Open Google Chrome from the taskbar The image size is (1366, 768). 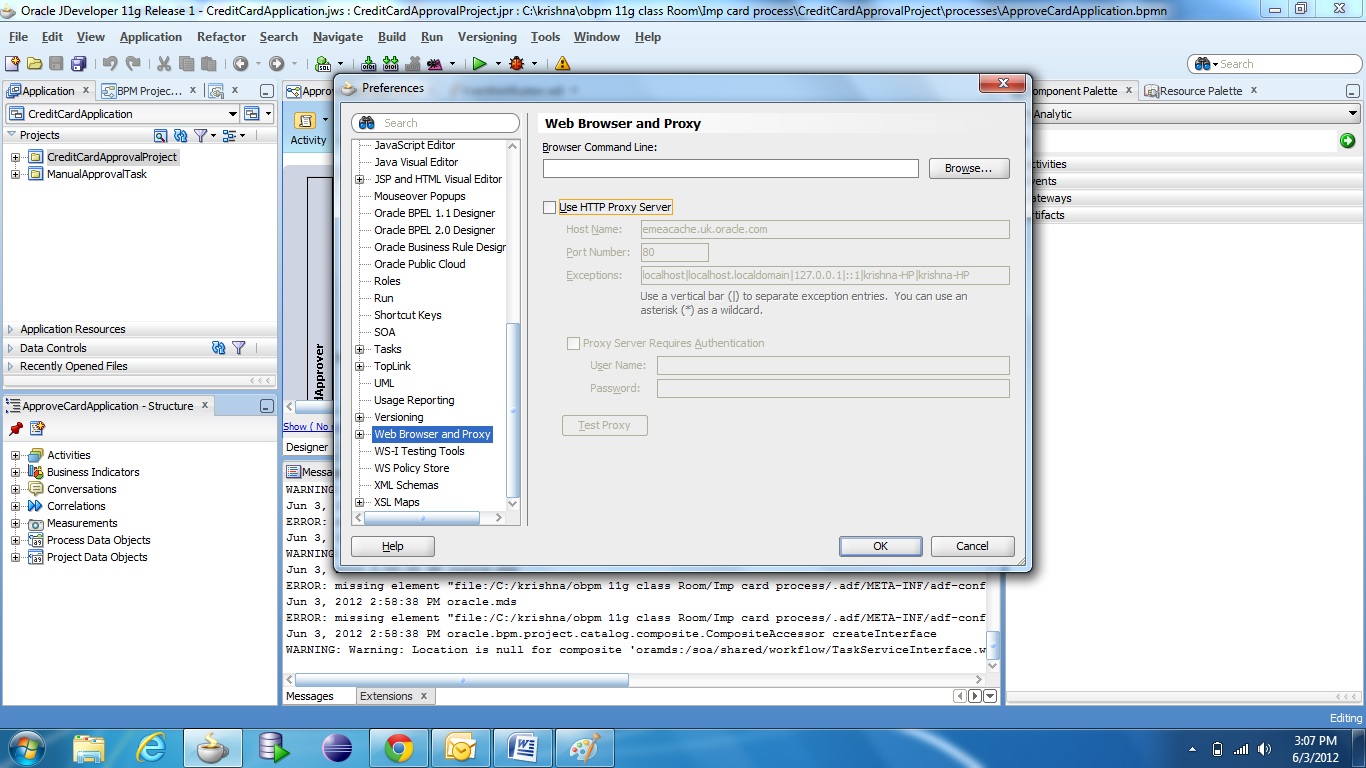coord(398,748)
